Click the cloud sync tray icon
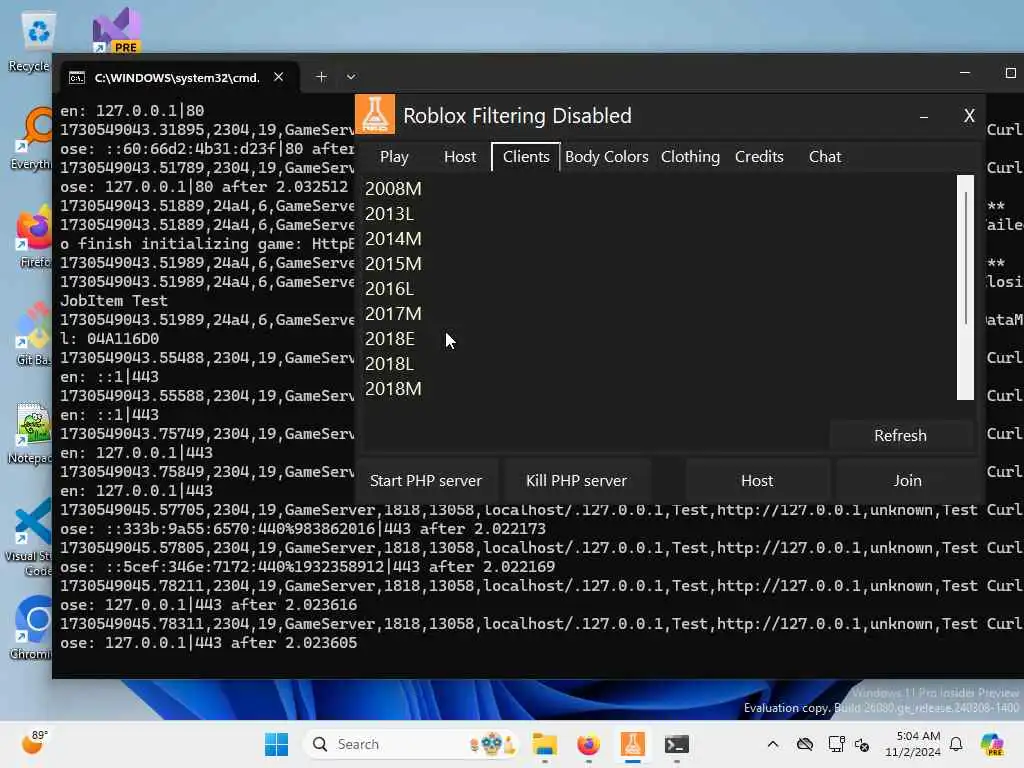1024x768 pixels. [805, 744]
